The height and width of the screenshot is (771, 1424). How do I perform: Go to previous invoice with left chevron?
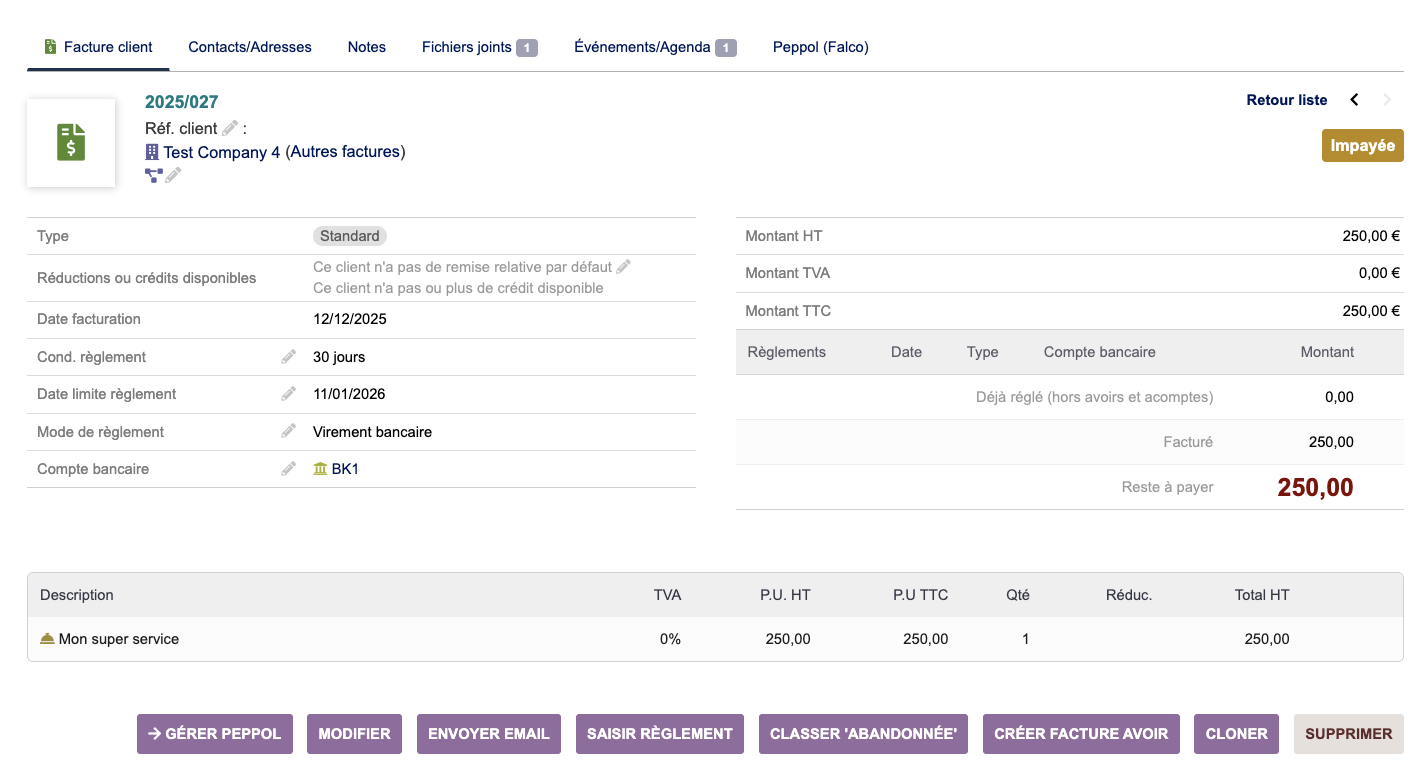(x=1355, y=100)
